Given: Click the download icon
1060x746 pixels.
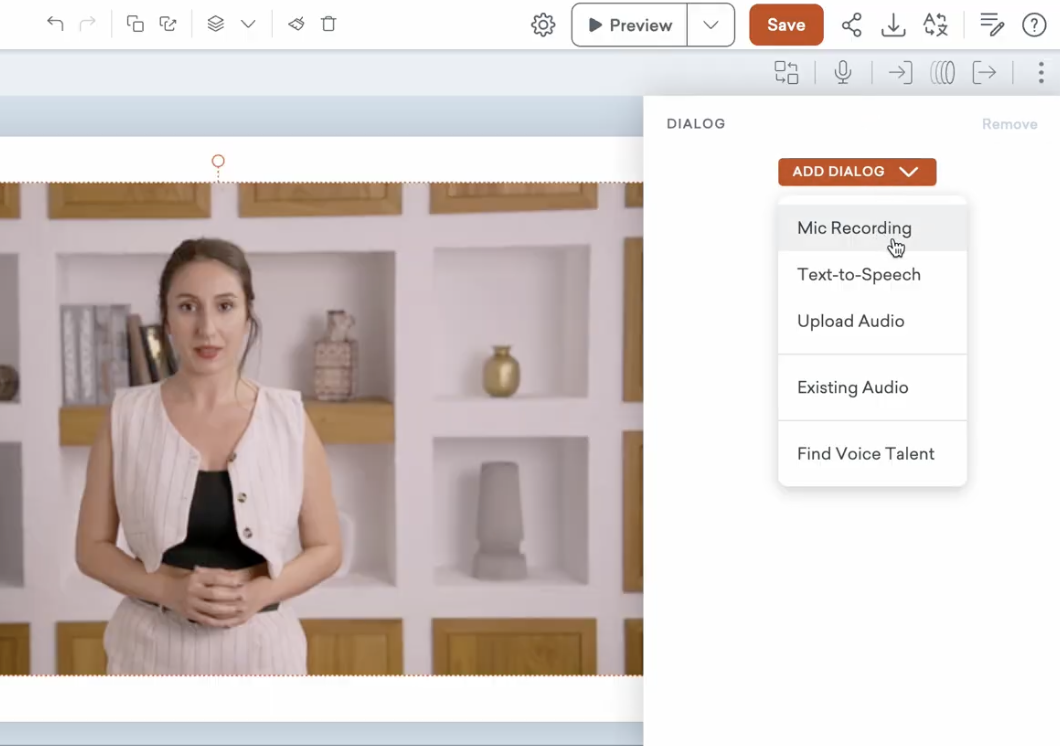Looking at the screenshot, I should tap(893, 25).
